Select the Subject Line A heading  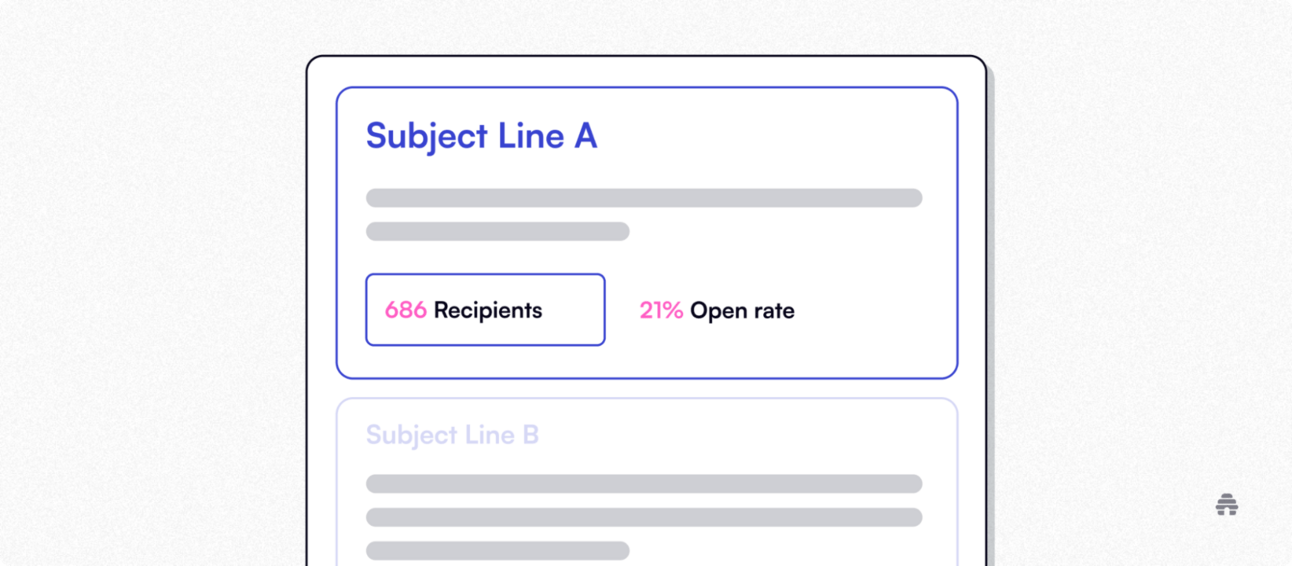[481, 136]
